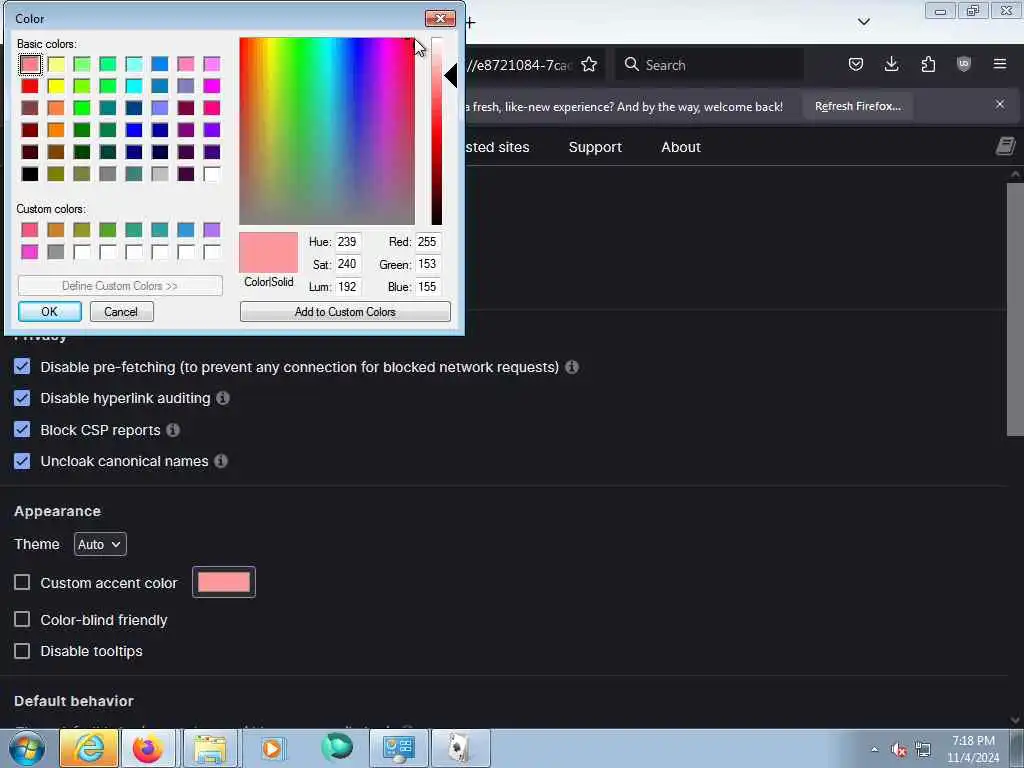
Task: Open the Firefox downloads panel
Action: 891,64
